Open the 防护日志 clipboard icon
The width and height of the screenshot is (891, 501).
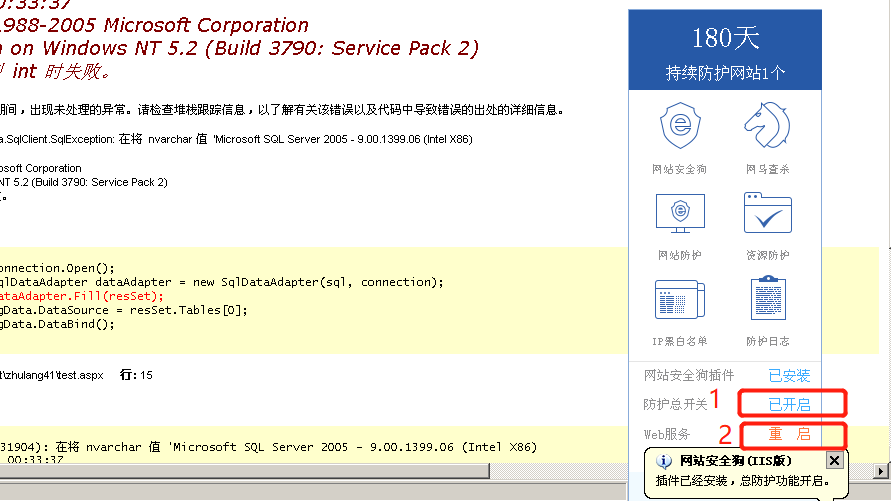click(768, 298)
